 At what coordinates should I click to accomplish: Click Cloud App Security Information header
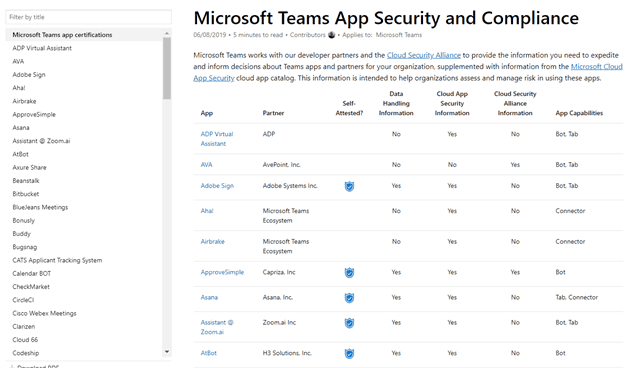(x=452, y=104)
